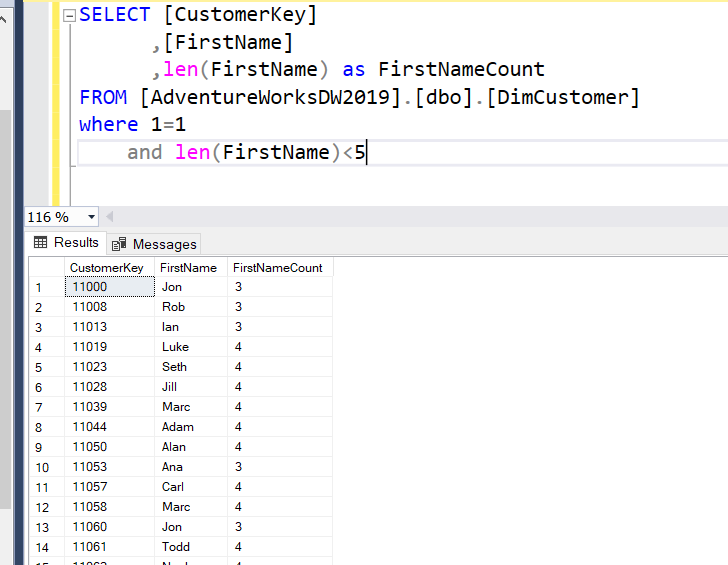The height and width of the screenshot is (565, 728).
Task: Click FirstNameCount value for row 11013
Action: pyautogui.click(x=280, y=326)
